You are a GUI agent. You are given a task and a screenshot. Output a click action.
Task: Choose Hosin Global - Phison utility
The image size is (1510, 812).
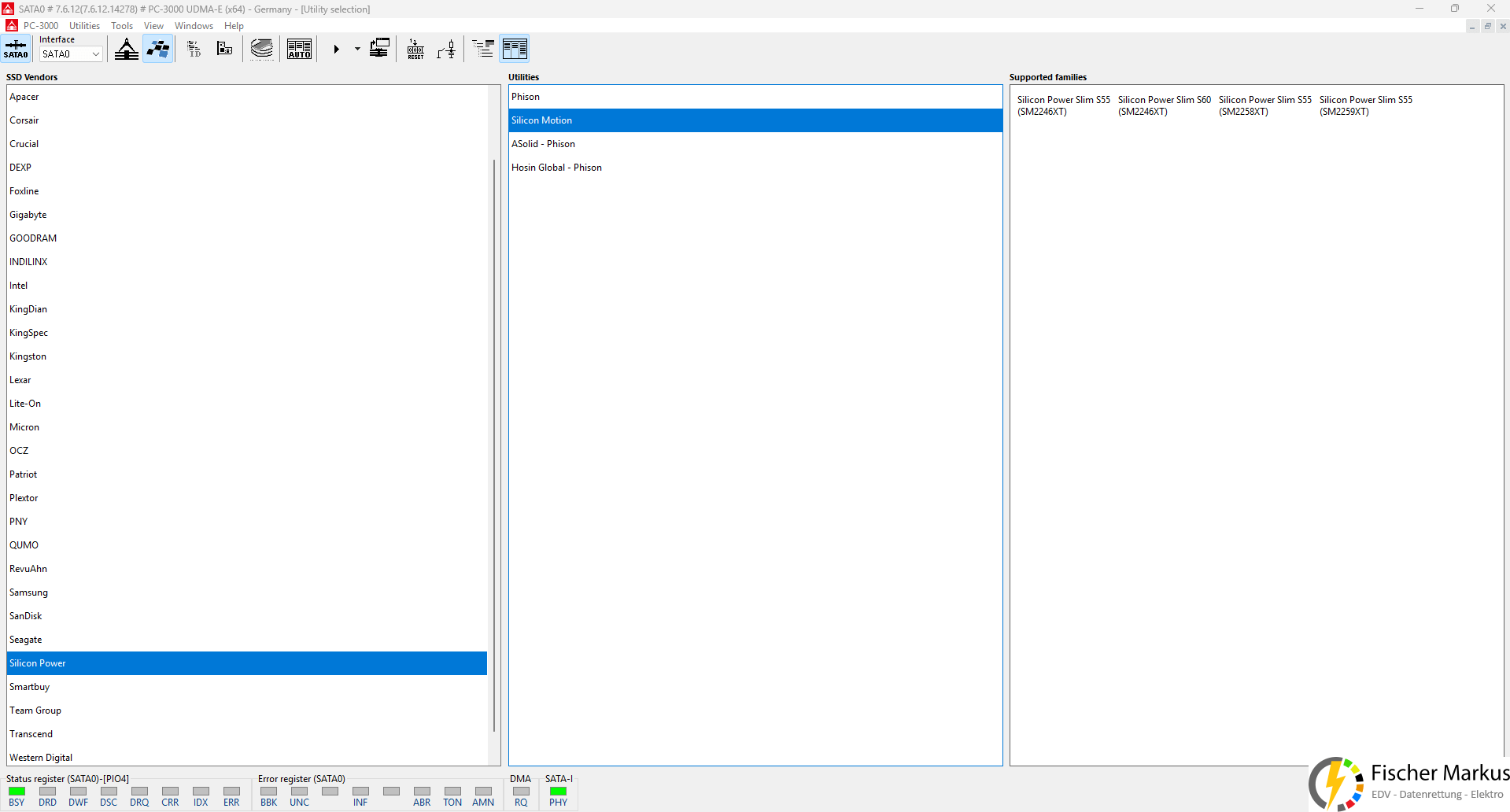coord(755,168)
